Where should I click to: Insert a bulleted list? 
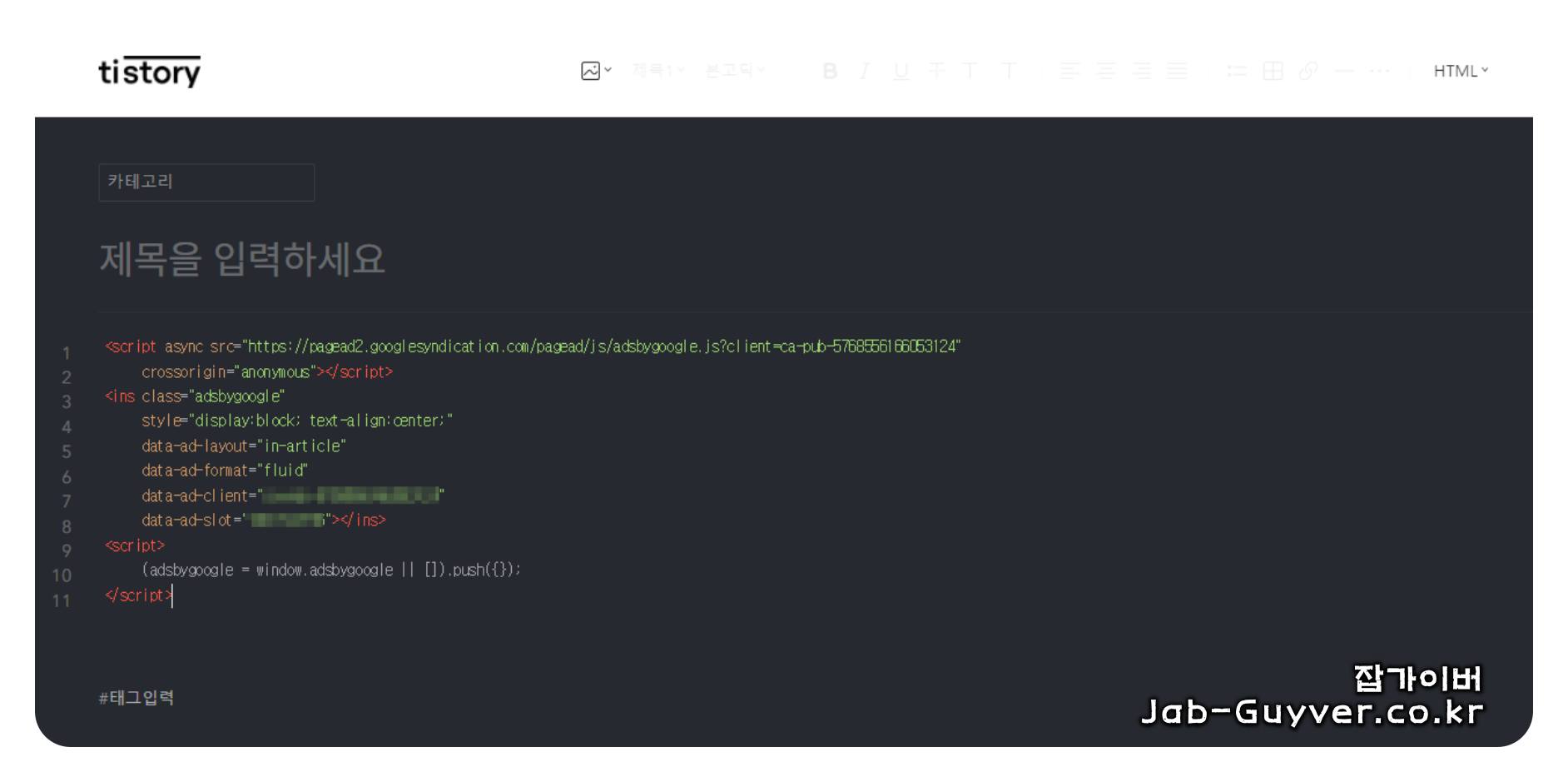1237,71
